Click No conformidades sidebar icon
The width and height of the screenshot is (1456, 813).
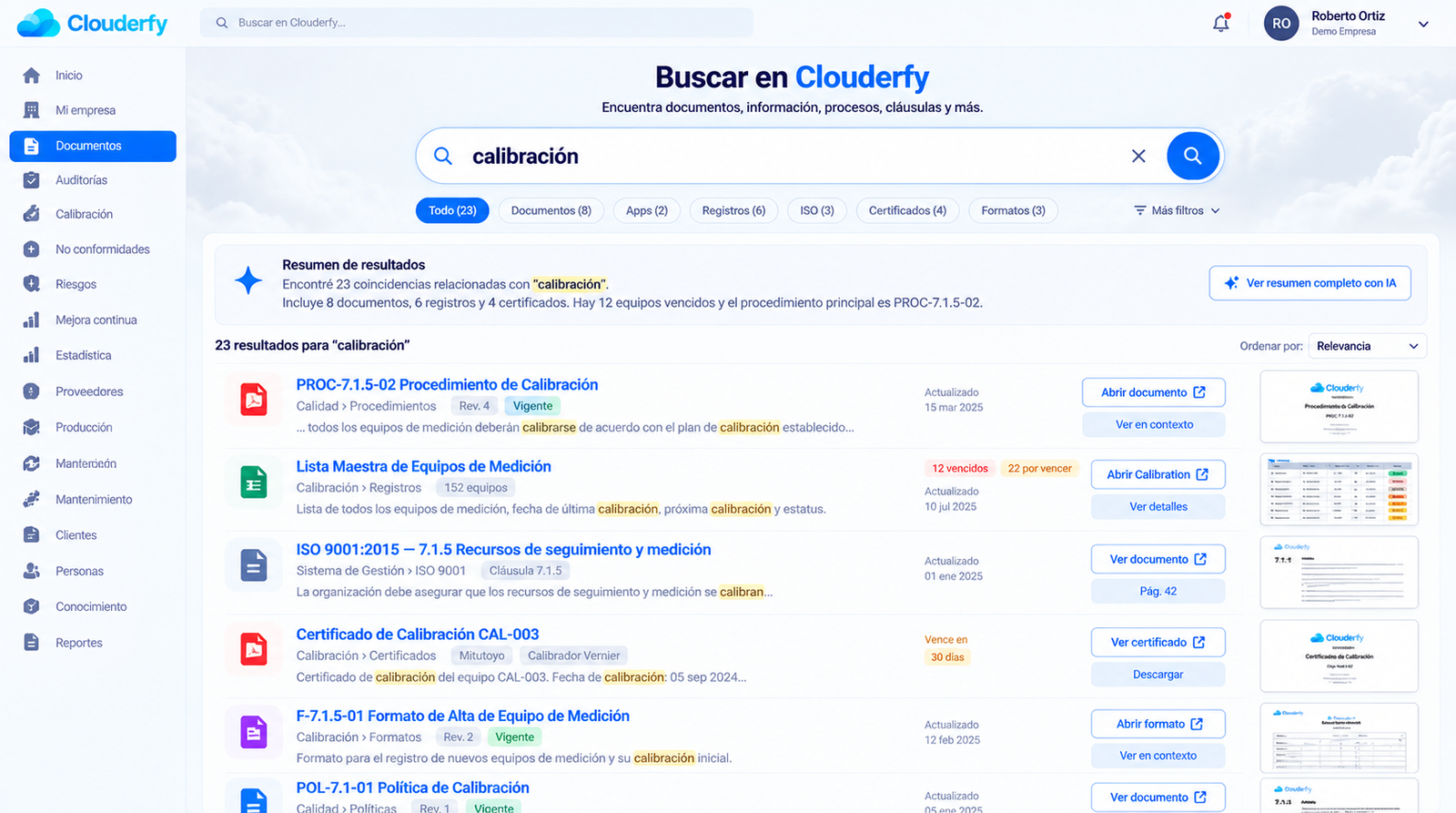32,249
